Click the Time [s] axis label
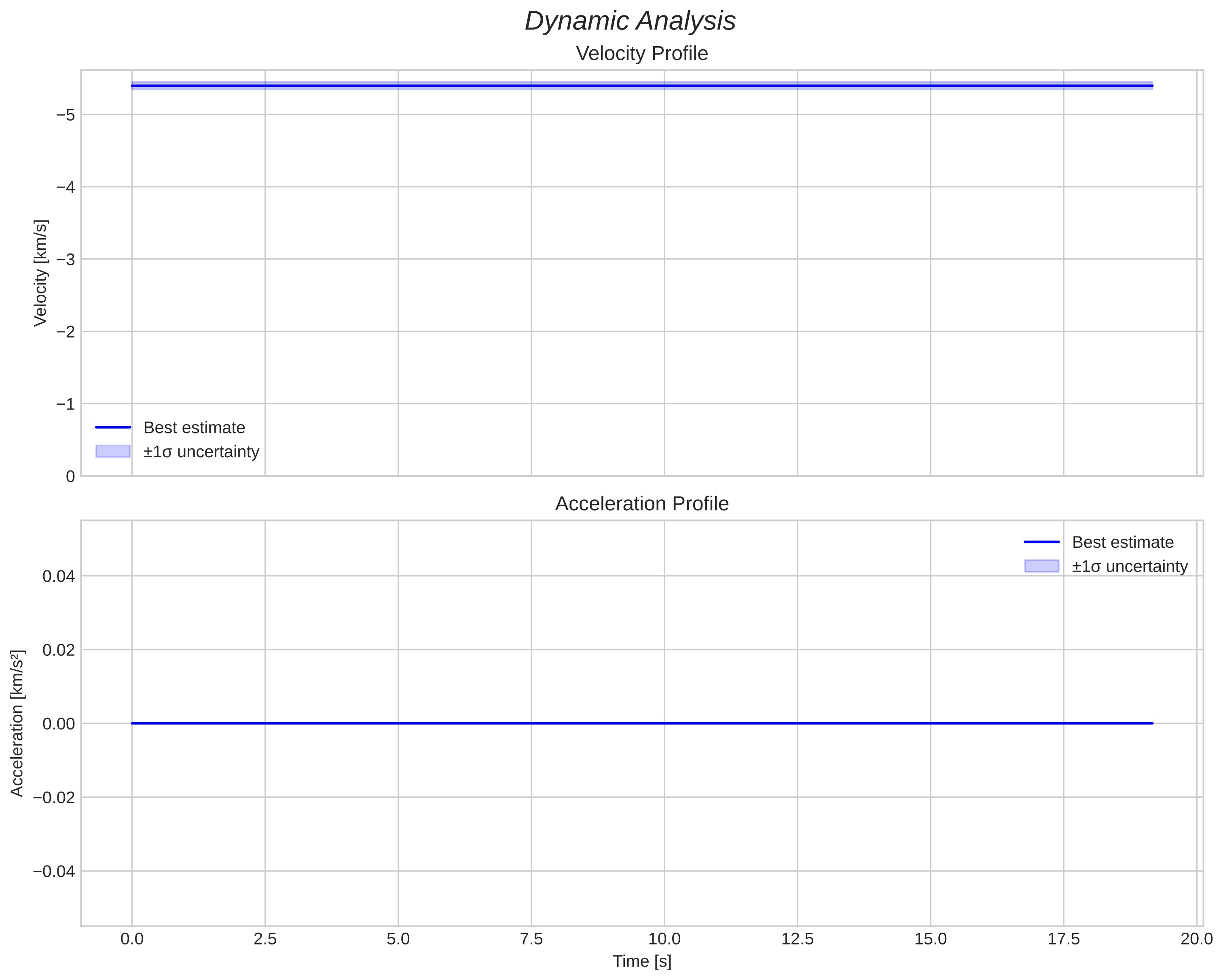This screenshot has height=980, width=1223. [x=641, y=961]
